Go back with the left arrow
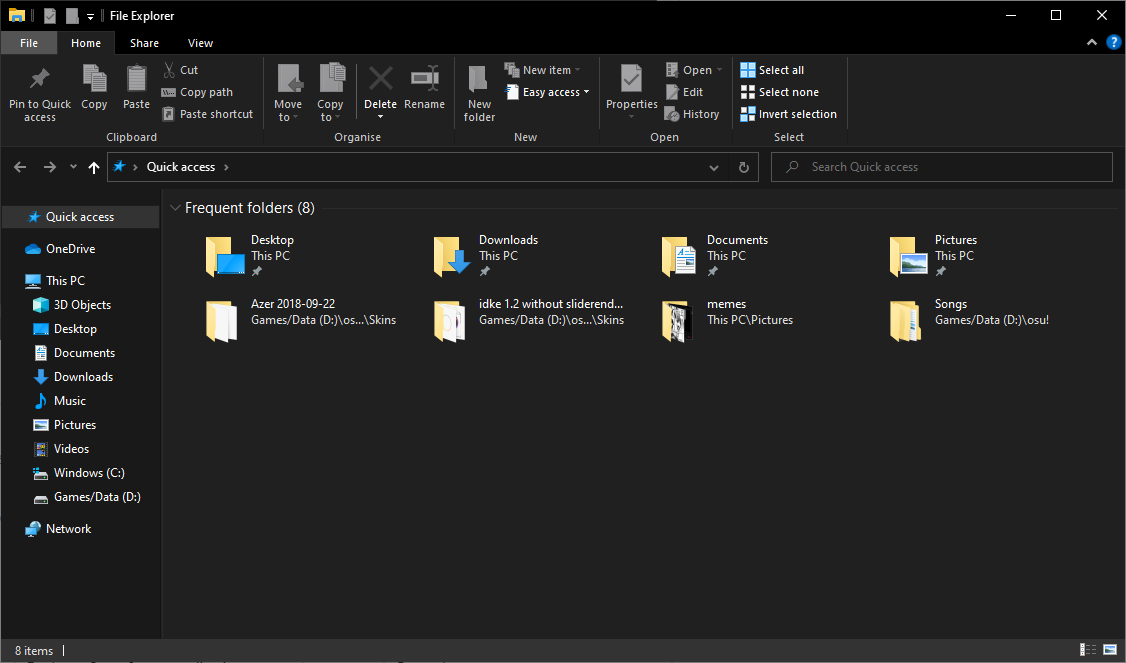The image size is (1126, 663). 20,167
